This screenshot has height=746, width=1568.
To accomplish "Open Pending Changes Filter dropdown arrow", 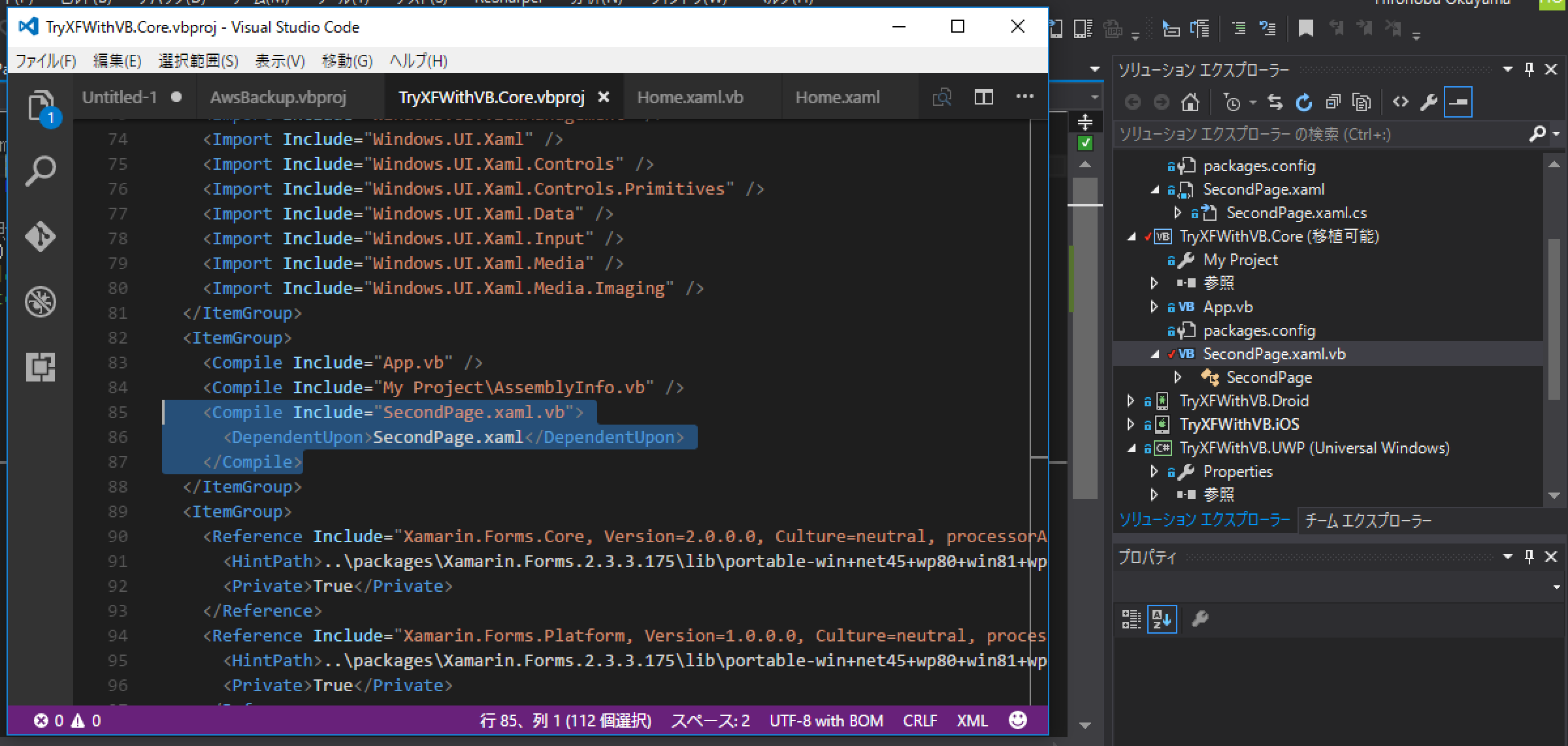I will click(1252, 103).
